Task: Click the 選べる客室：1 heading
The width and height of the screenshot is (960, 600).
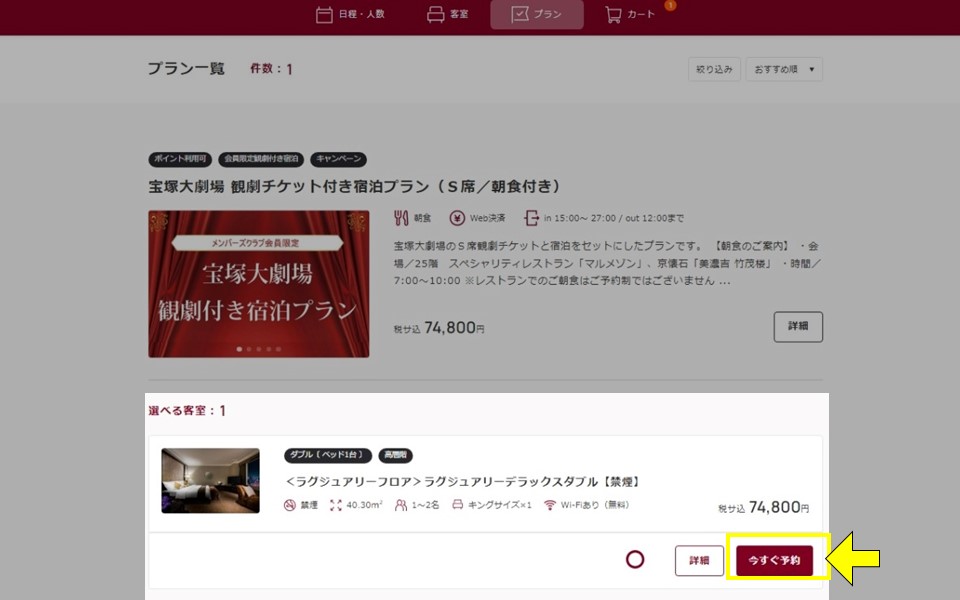Action: pyautogui.click(x=187, y=411)
